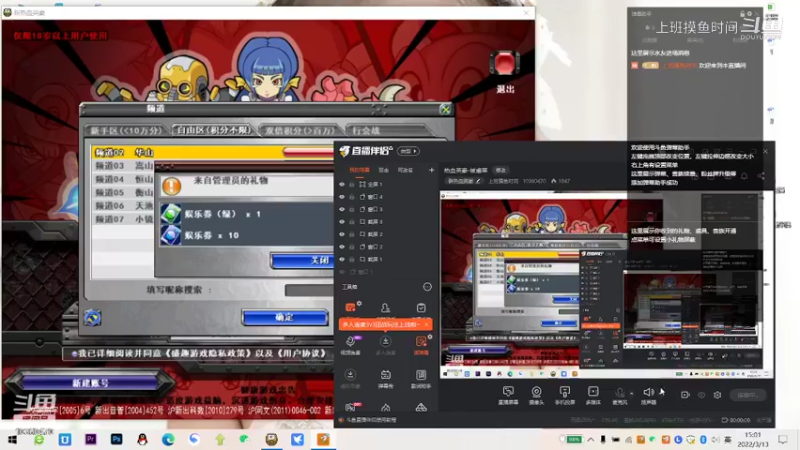Add a new scene with the plus icon

(x=431, y=170)
